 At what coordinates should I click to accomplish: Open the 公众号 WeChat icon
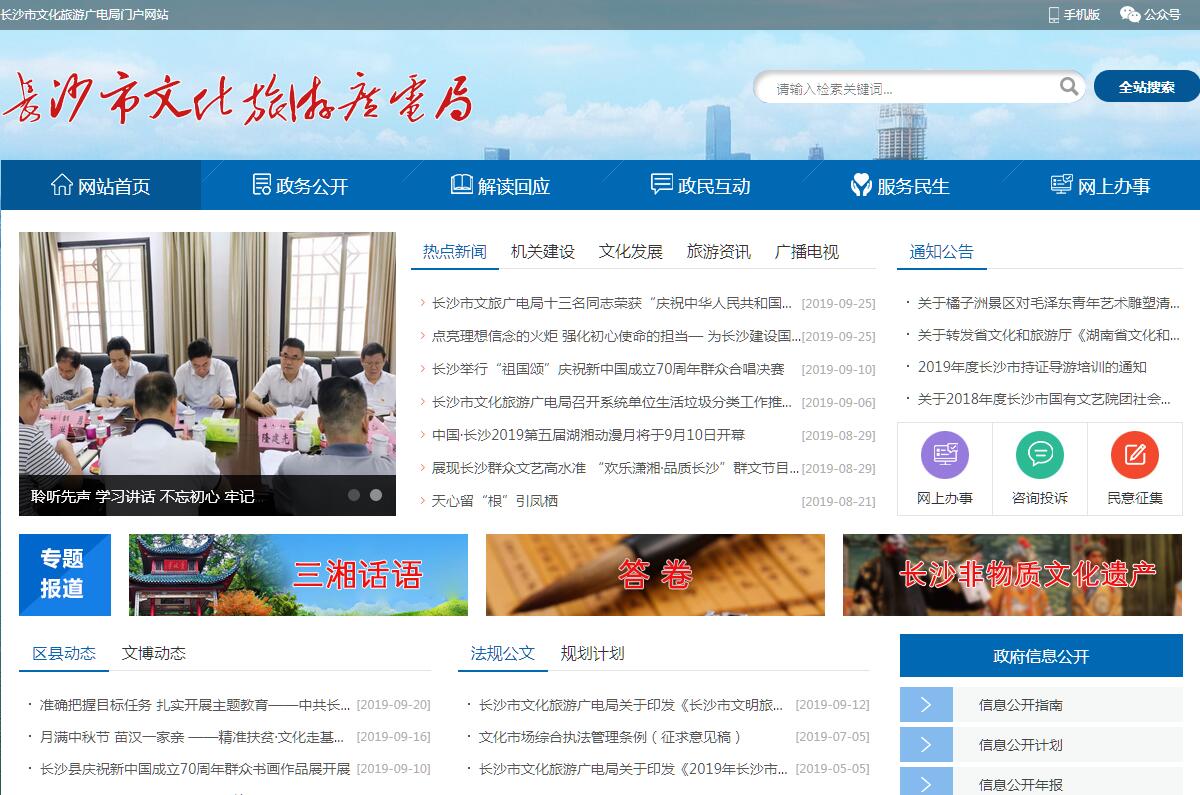(x=1130, y=14)
